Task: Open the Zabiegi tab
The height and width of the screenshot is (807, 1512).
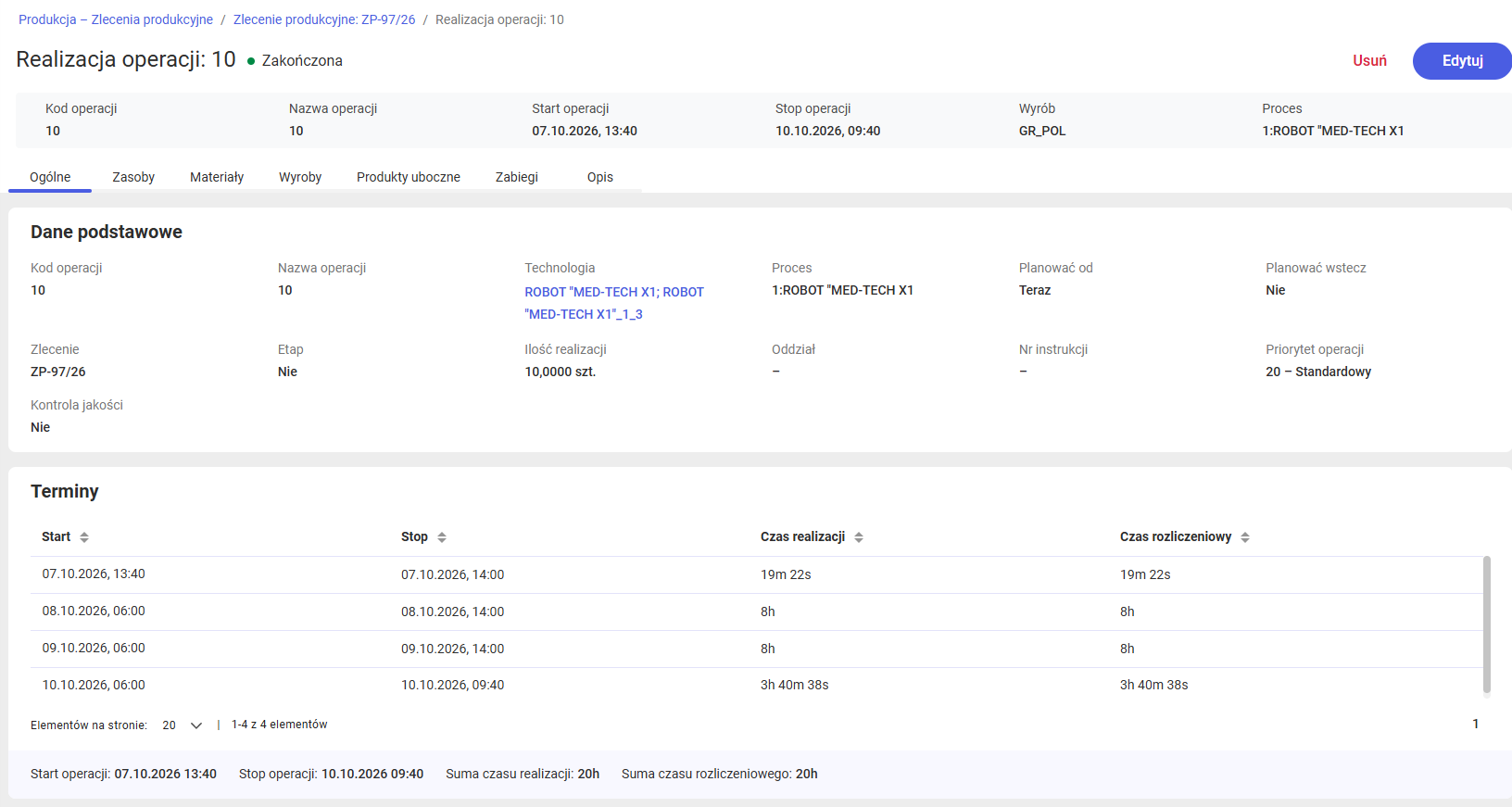Action: tap(517, 177)
